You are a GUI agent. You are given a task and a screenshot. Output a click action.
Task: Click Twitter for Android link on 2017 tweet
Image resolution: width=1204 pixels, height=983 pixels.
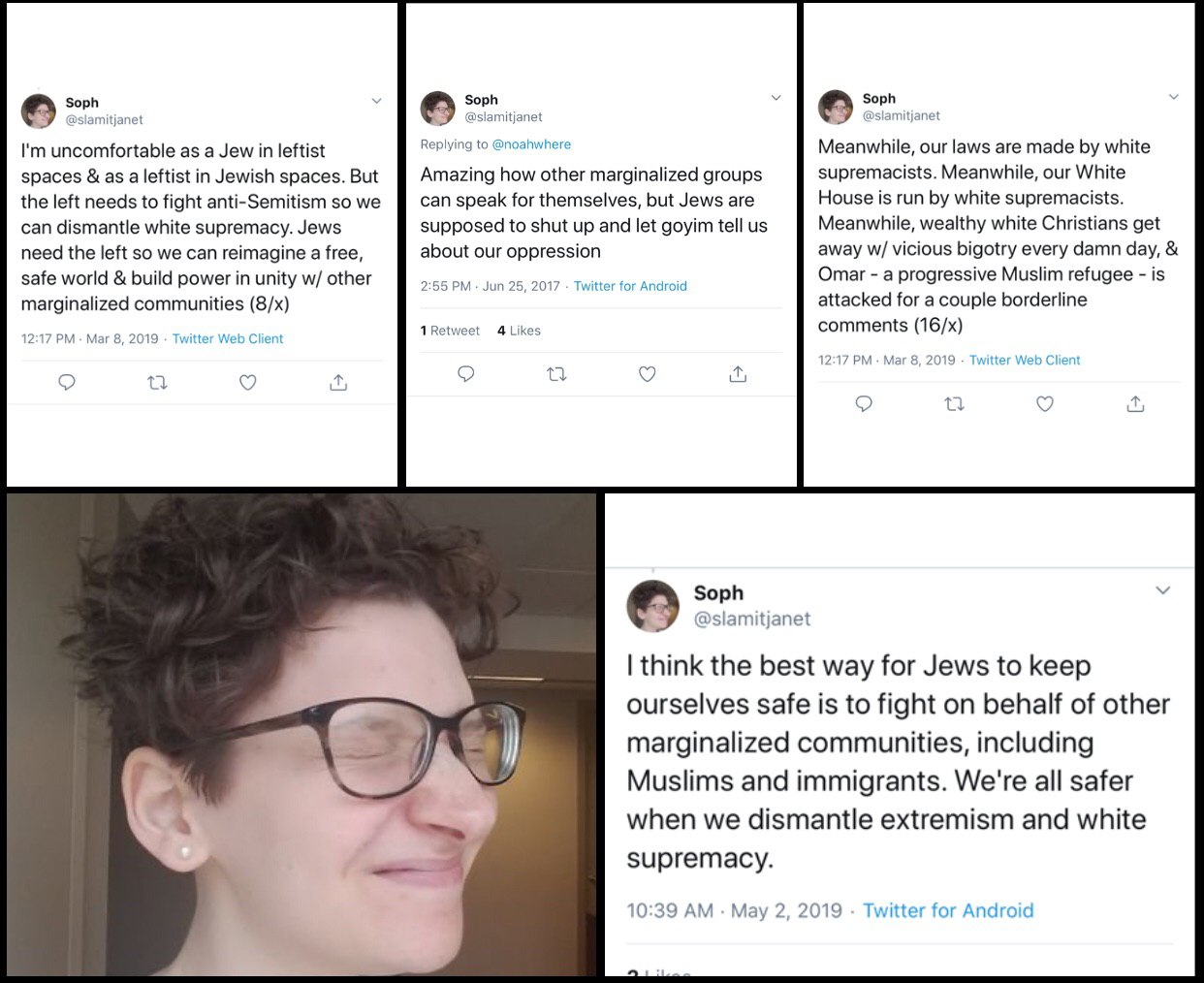pos(630,286)
